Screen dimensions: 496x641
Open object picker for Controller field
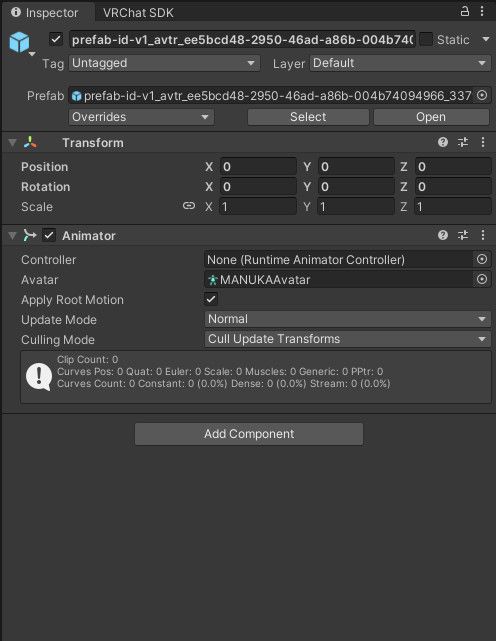coord(482,259)
